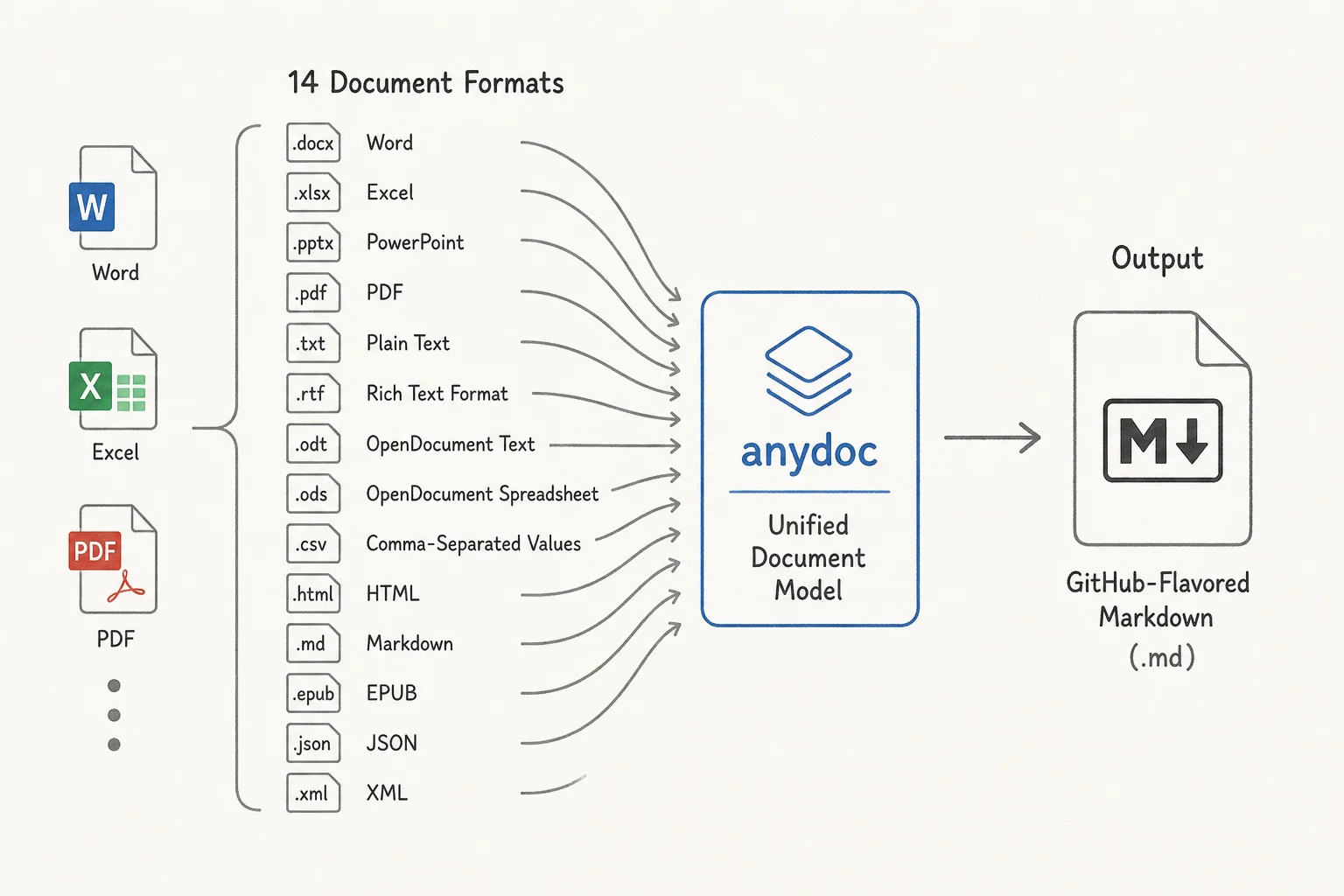This screenshot has height=896, width=1344.
Task: Click the red PDF file icon
Action: pyautogui.click(x=113, y=558)
